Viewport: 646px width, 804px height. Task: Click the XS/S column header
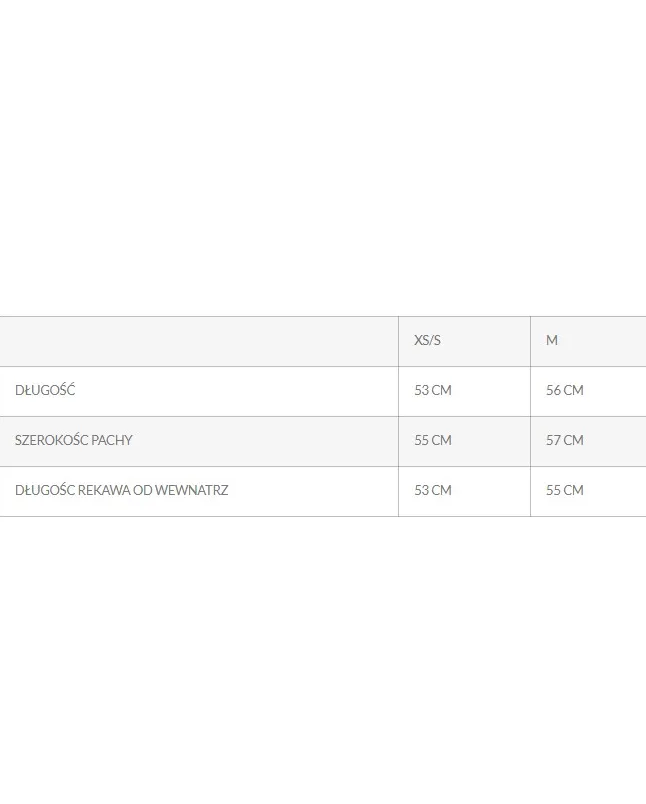tap(427, 340)
